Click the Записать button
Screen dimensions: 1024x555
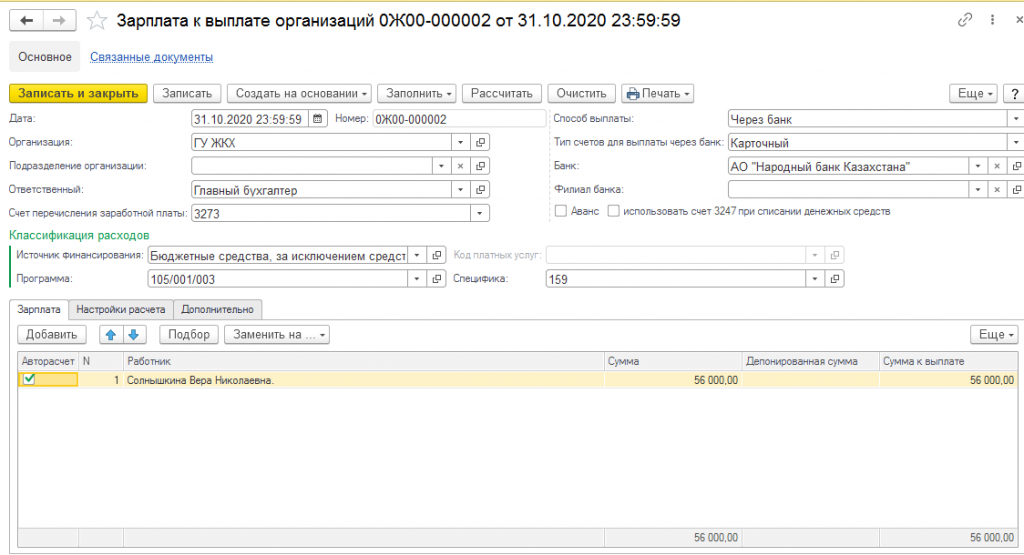tap(187, 93)
